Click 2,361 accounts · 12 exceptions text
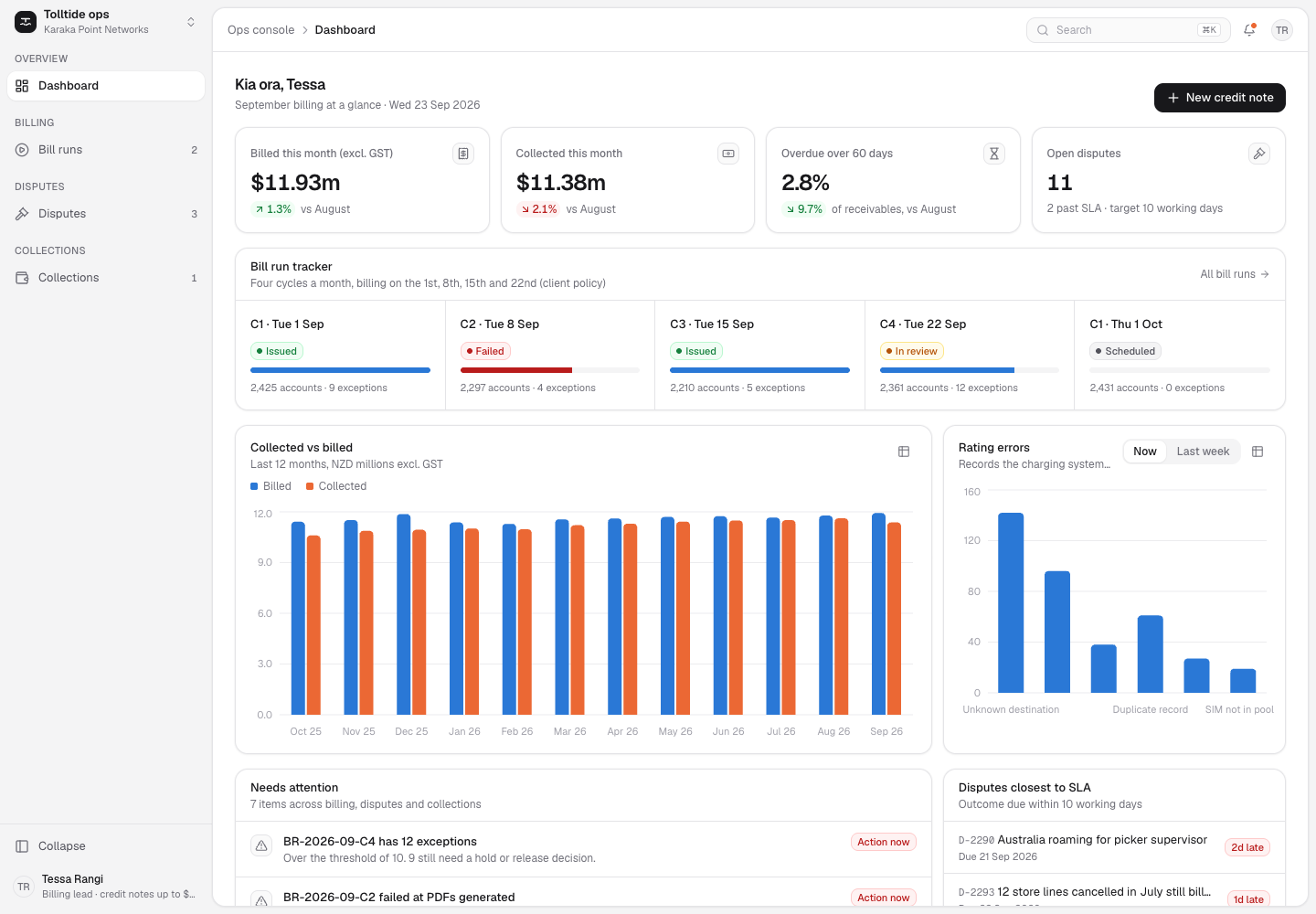Viewport: 1316px width, 914px height. click(x=949, y=388)
